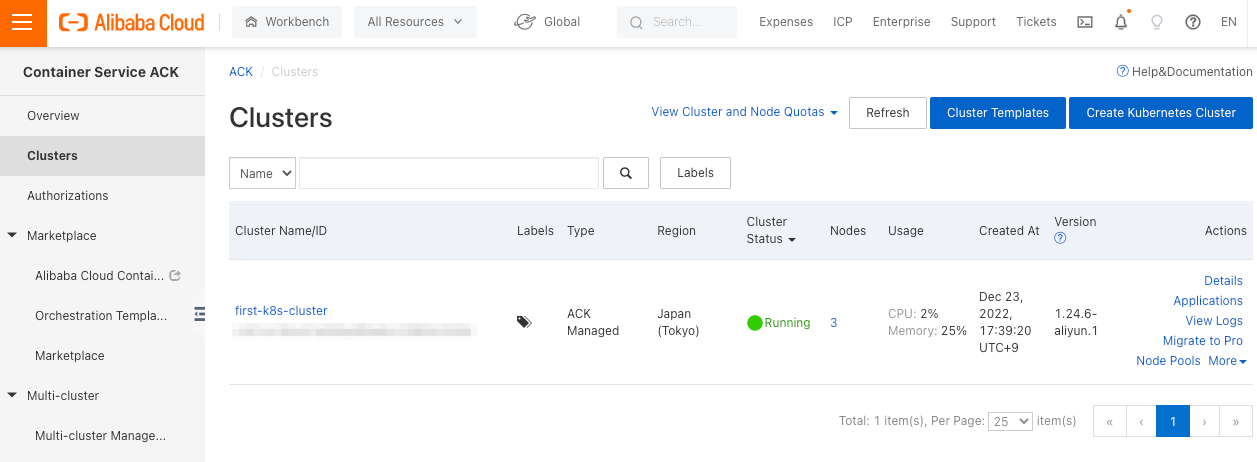The image size is (1257, 462).
Task: Focus the cluster name search field
Action: click(x=449, y=173)
